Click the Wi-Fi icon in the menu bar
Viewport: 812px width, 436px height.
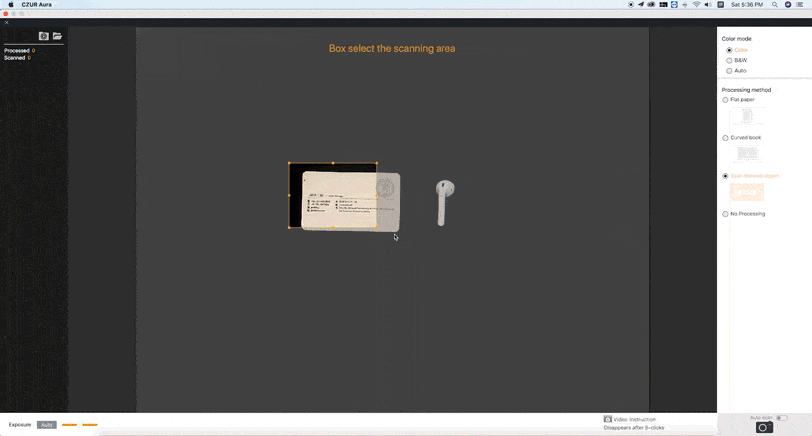tap(696, 5)
